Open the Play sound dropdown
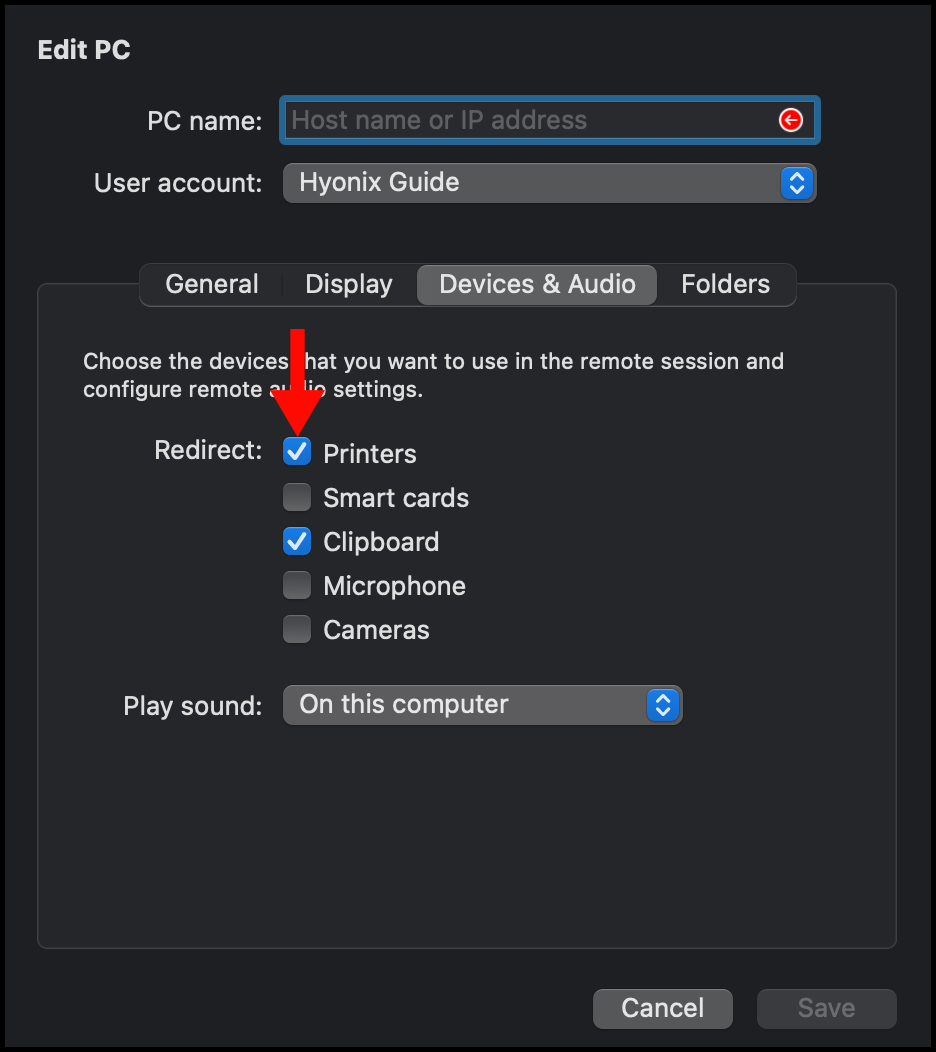Screen dimensions: 936x1052 [483, 705]
